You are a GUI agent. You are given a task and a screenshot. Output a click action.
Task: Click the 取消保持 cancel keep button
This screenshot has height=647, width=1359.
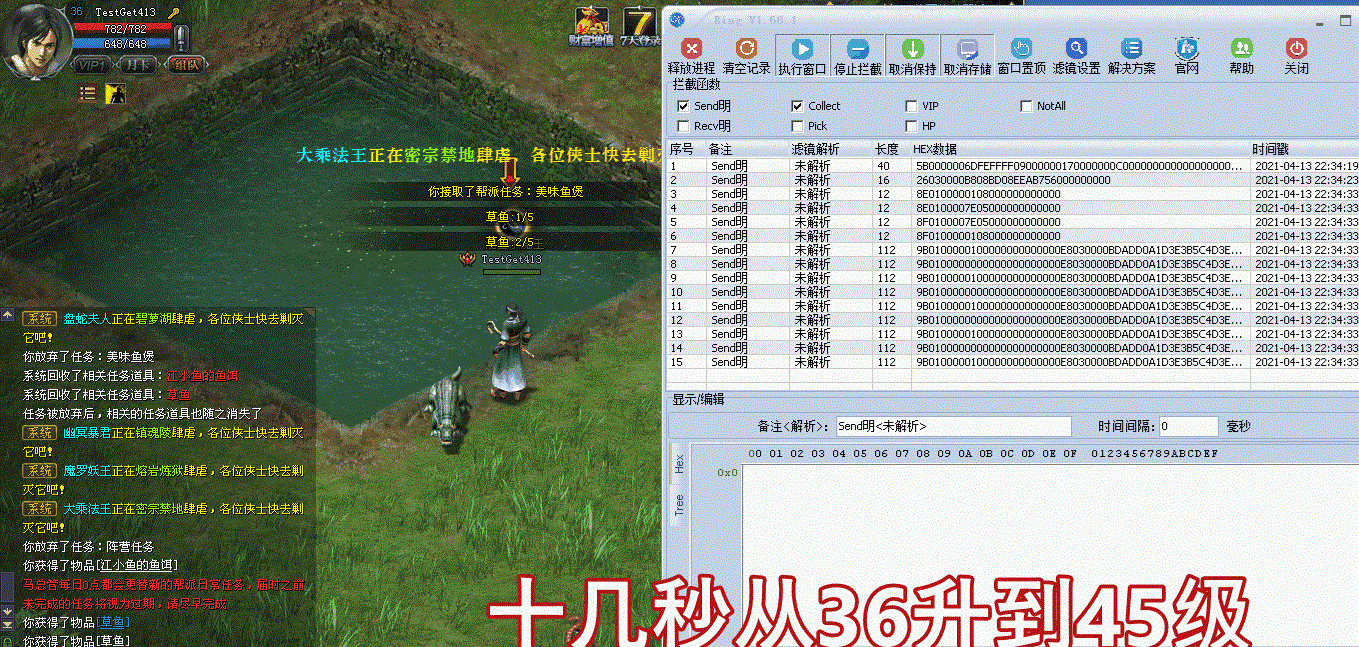(912, 56)
